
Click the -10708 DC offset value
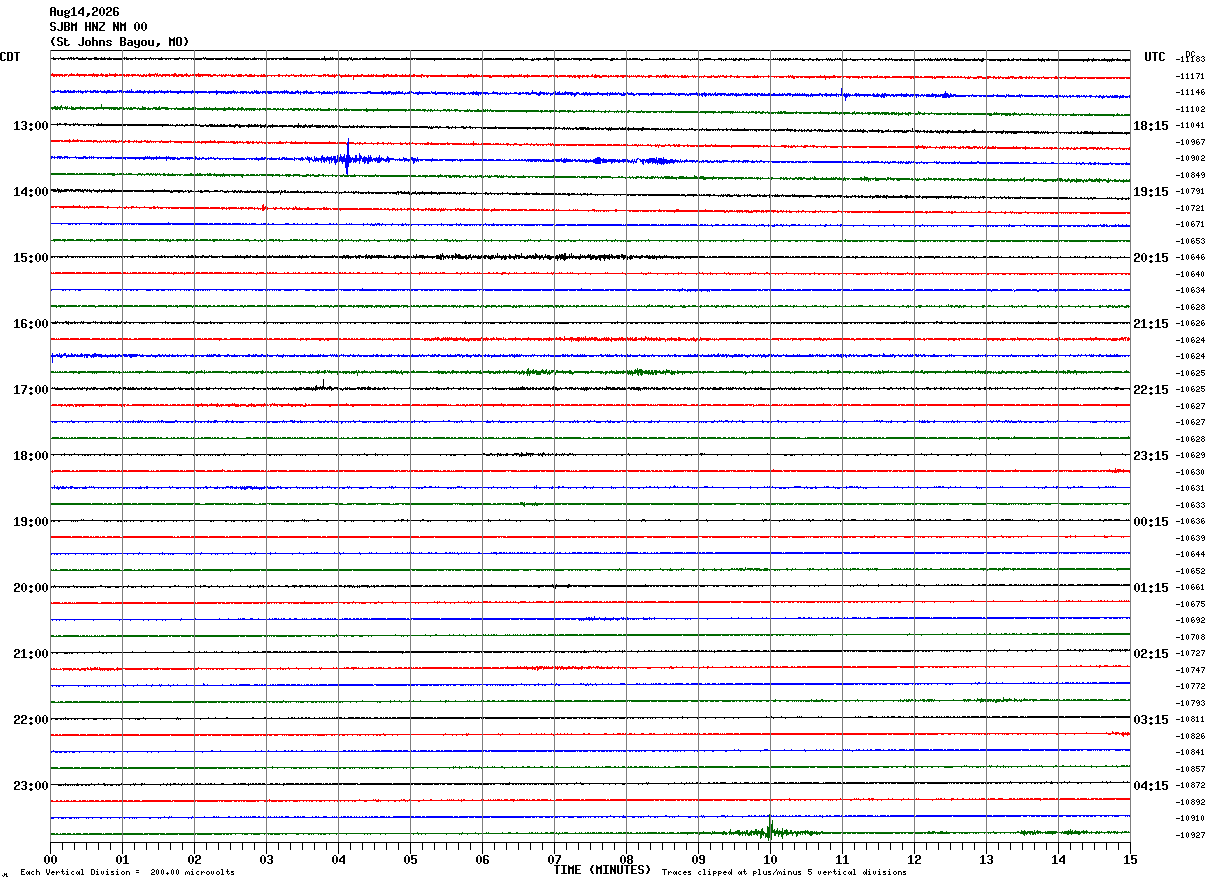[x=1190, y=637]
